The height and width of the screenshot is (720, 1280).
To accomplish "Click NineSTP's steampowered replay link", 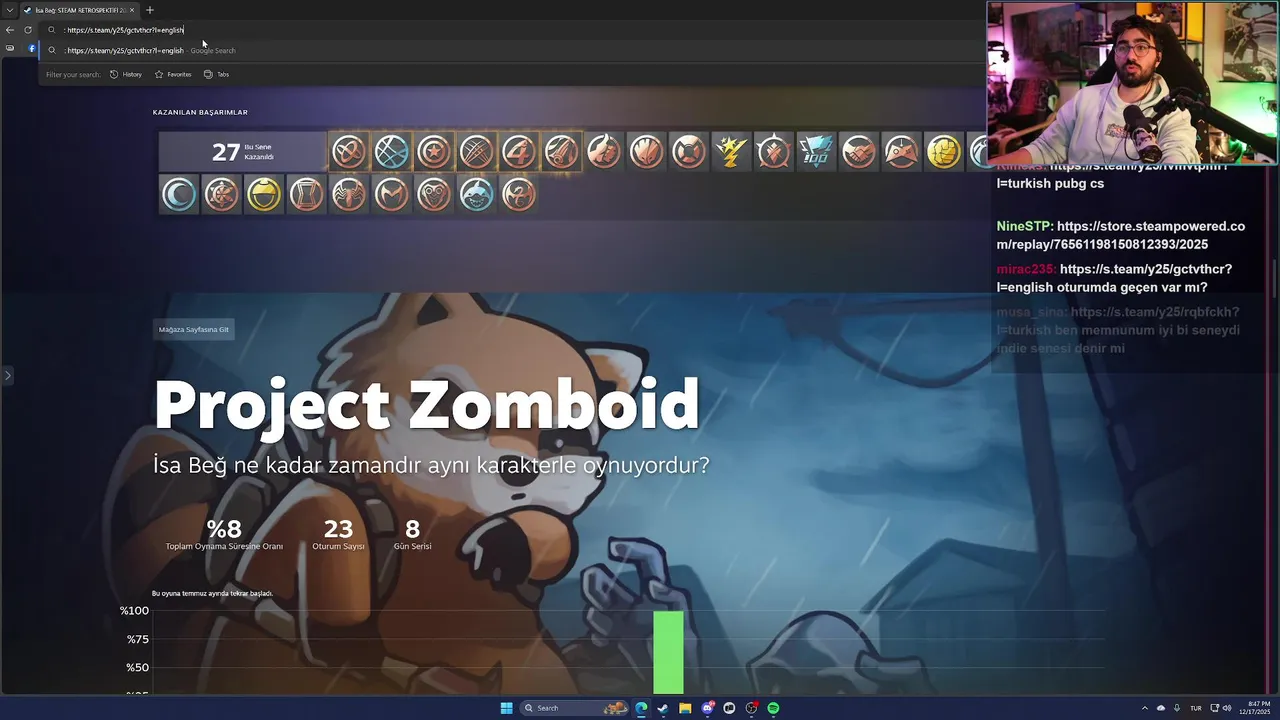I will pos(1121,235).
